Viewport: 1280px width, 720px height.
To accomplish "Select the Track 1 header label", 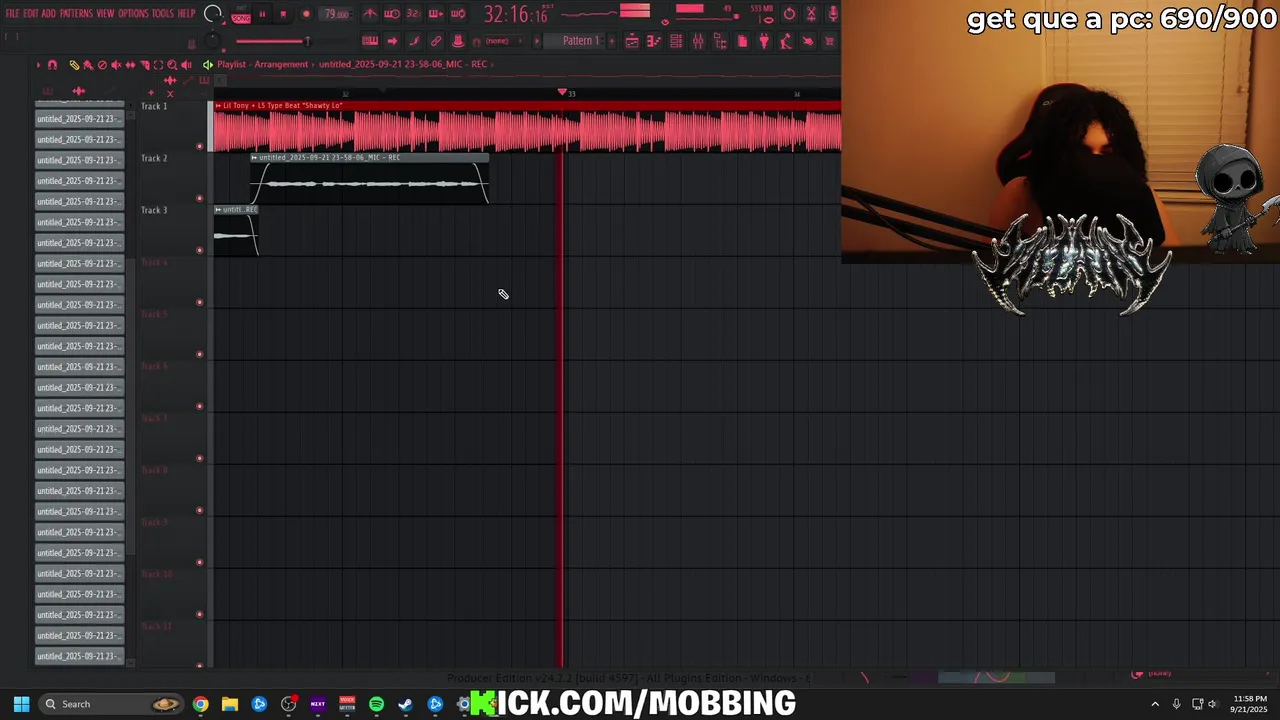I will coord(153,106).
